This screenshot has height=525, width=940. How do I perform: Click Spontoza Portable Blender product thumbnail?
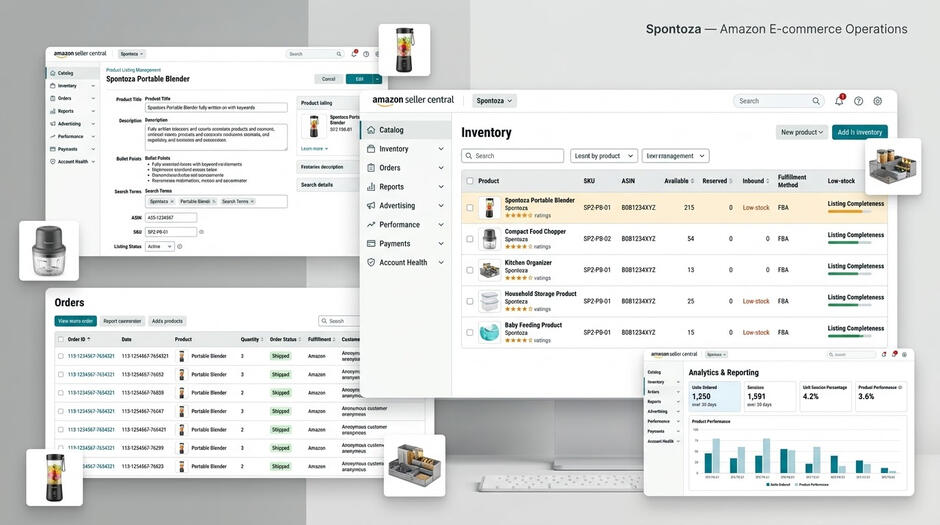[490, 208]
